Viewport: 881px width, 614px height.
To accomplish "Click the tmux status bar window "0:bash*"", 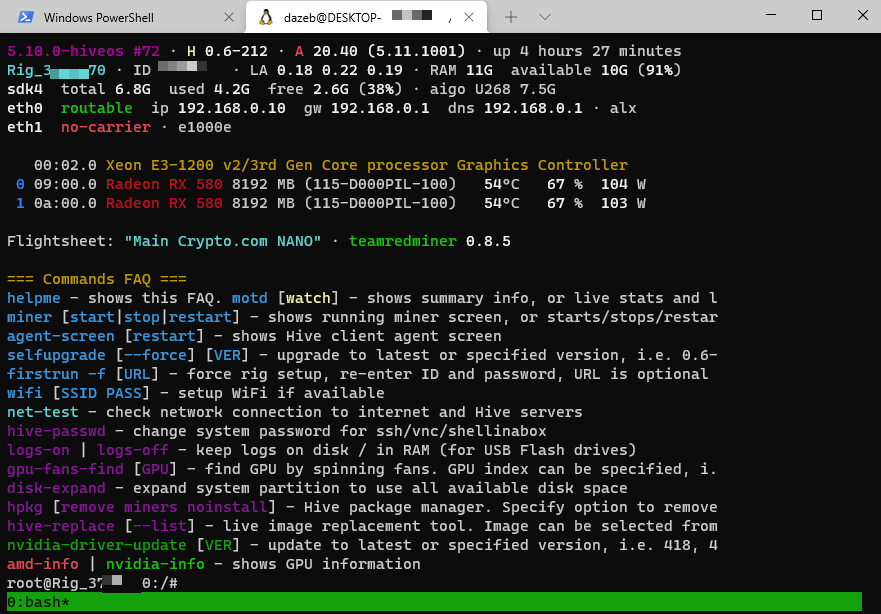I will click(38, 602).
